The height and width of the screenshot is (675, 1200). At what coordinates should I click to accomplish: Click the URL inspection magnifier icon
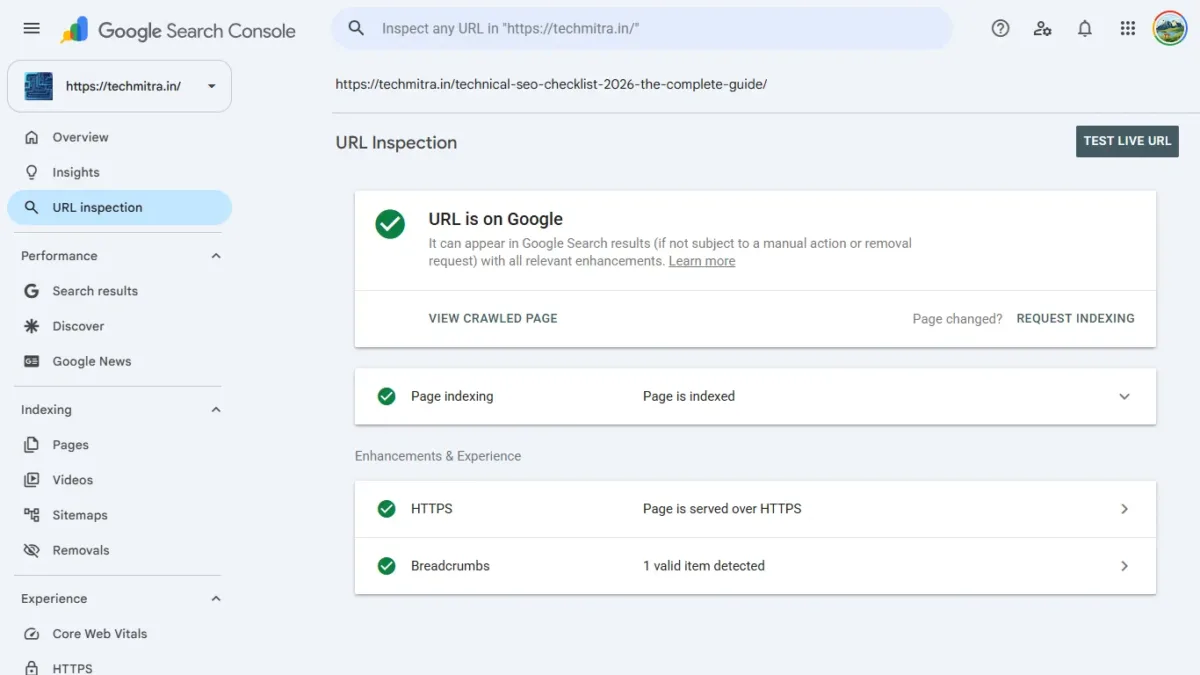[32, 207]
